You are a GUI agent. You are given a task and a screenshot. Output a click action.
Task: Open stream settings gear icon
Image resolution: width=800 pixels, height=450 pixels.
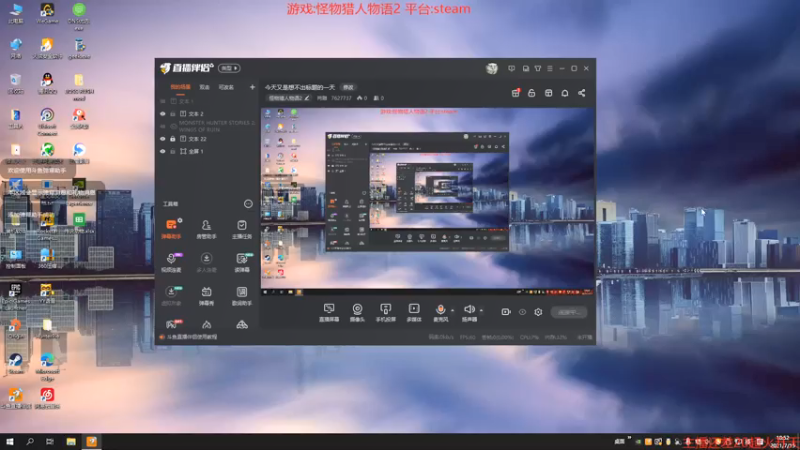[x=538, y=312]
